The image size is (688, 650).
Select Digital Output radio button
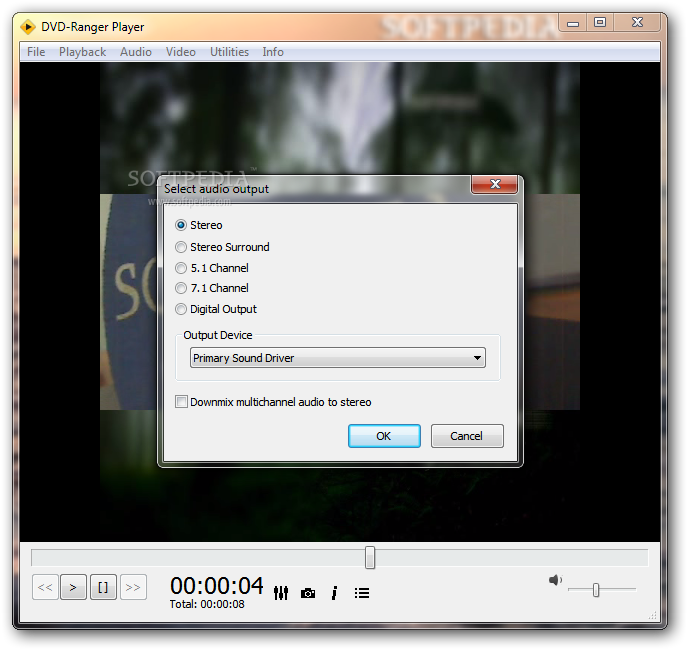(x=181, y=309)
